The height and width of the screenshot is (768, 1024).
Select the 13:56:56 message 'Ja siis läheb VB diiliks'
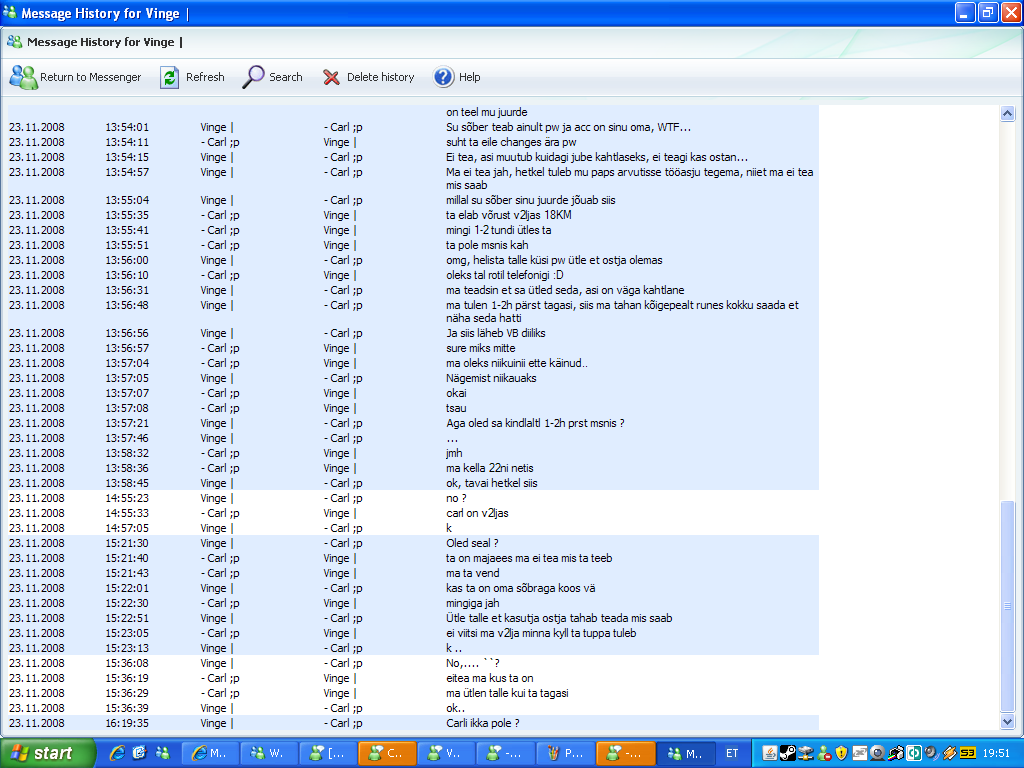point(495,333)
